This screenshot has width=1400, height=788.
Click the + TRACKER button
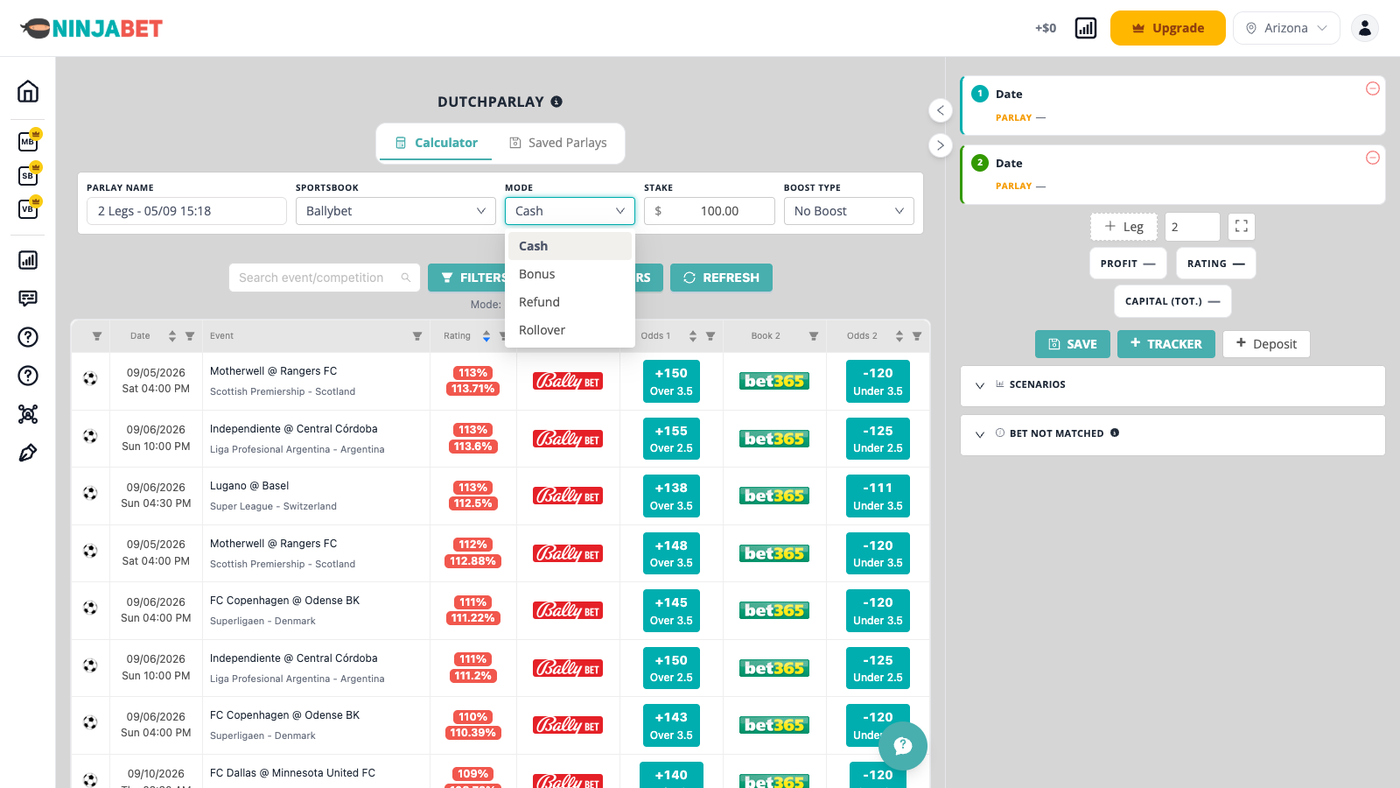pos(1166,344)
